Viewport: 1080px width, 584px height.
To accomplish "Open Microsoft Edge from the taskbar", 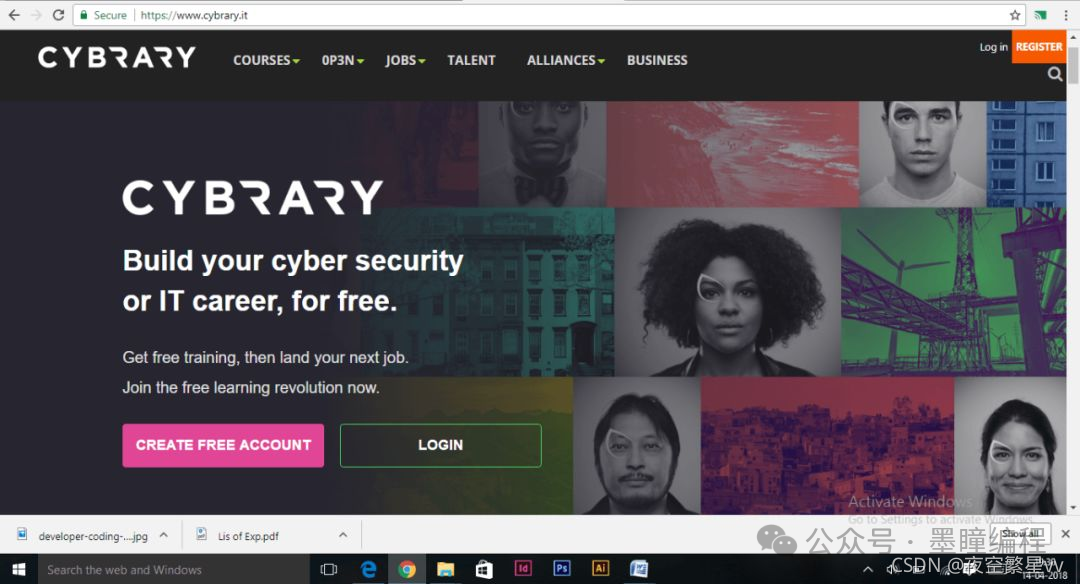I will tap(368, 569).
